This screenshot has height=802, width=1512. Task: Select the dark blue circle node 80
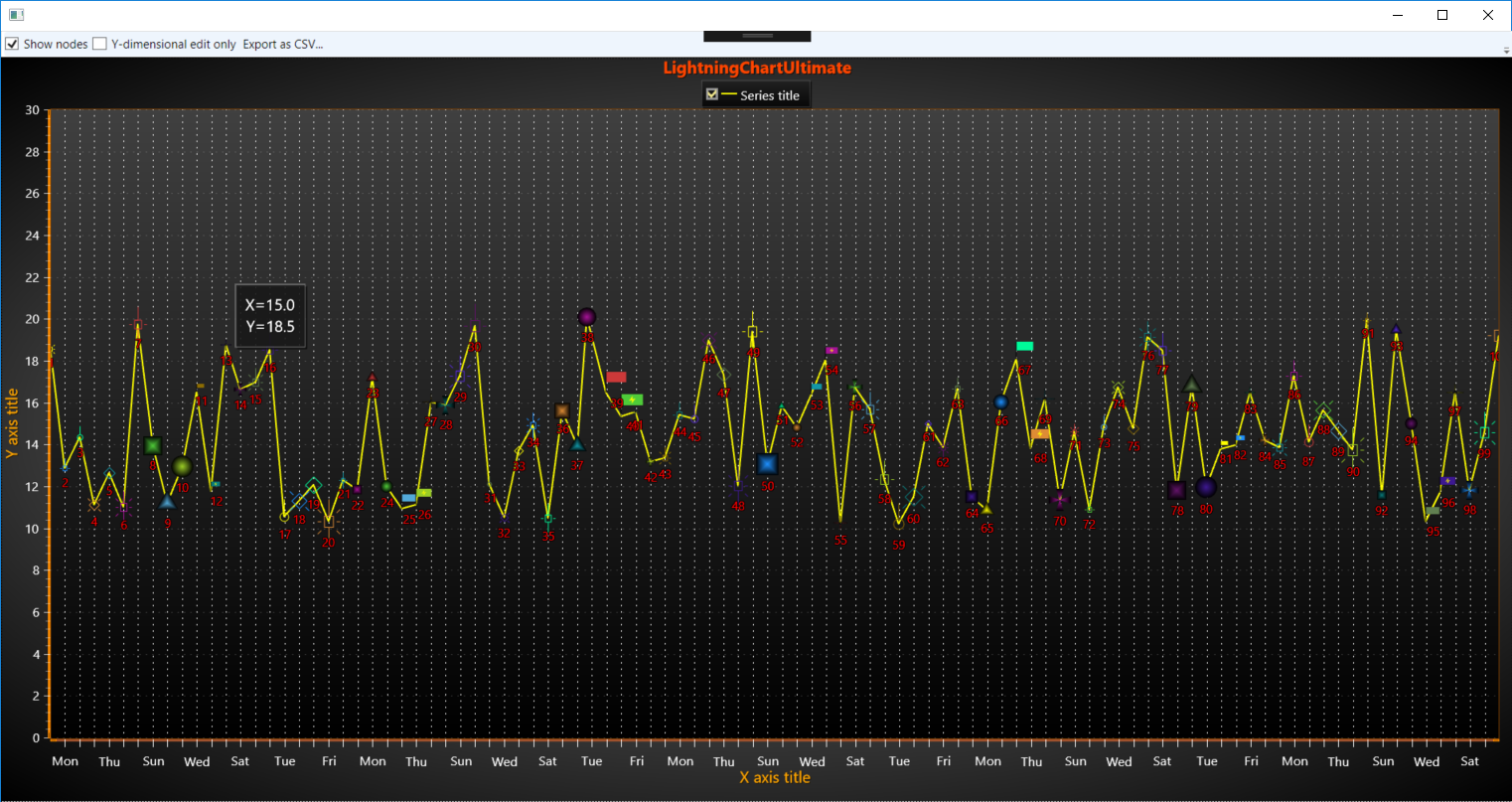click(1206, 487)
